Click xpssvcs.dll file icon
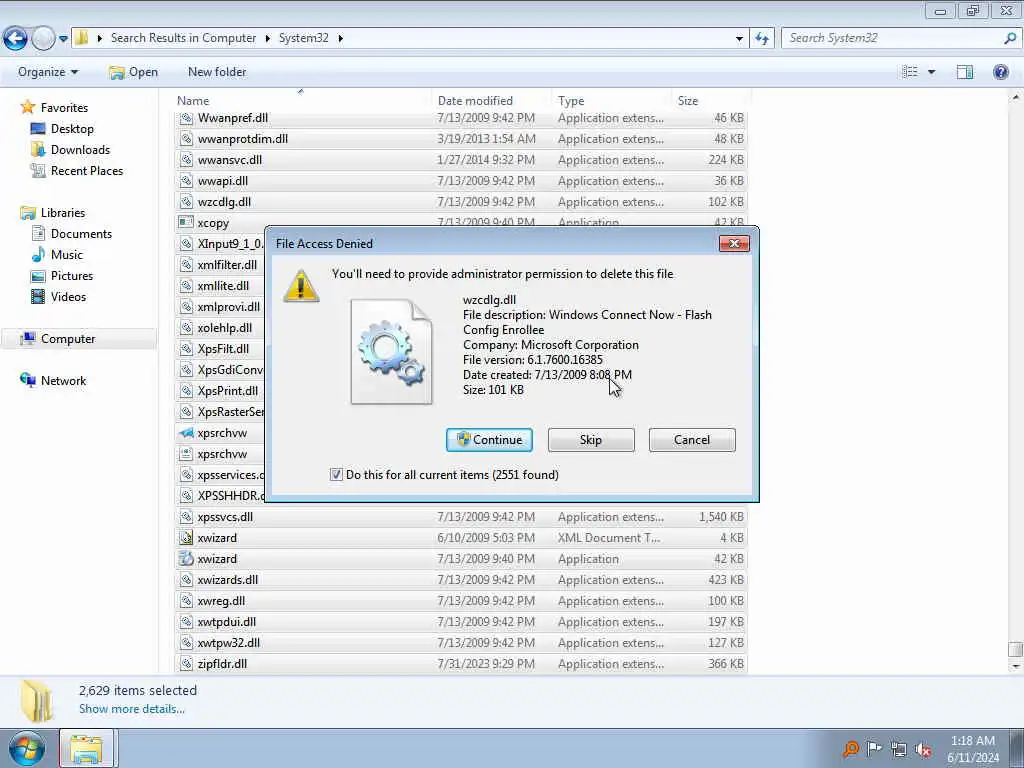The width and height of the screenshot is (1024, 768). point(186,517)
